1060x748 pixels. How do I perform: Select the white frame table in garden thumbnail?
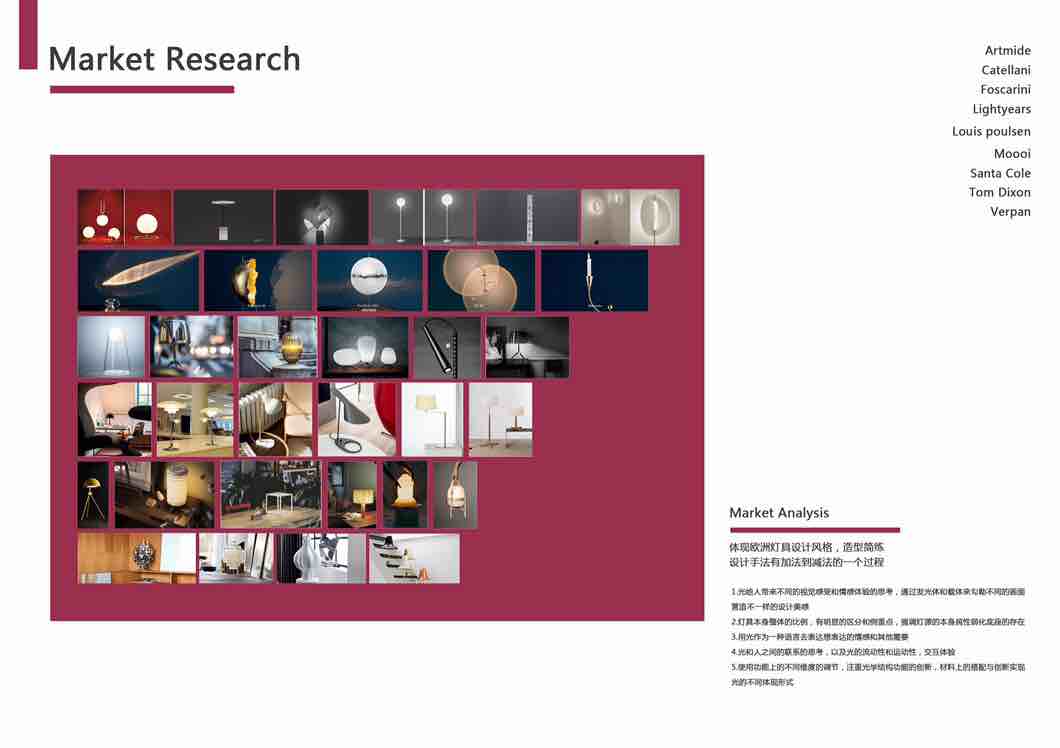271,495
